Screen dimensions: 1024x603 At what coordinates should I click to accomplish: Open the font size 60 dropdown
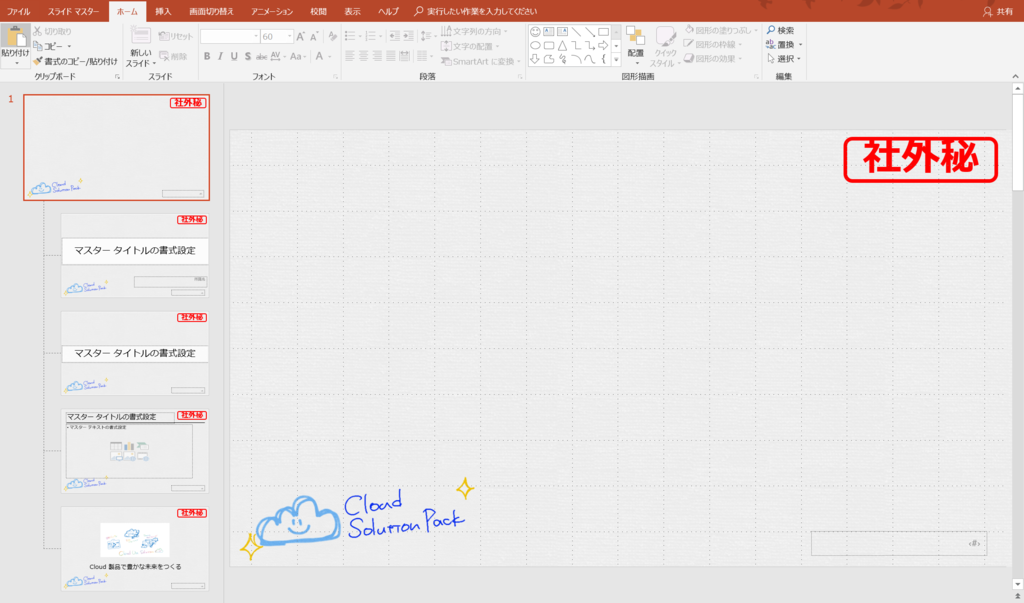click(x=277, y=36)
